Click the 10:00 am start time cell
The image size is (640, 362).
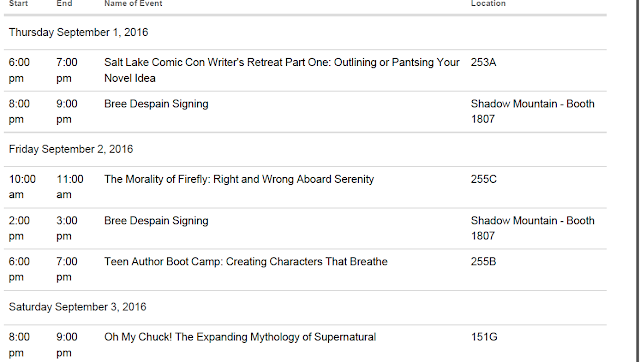(x=22, y=187)
